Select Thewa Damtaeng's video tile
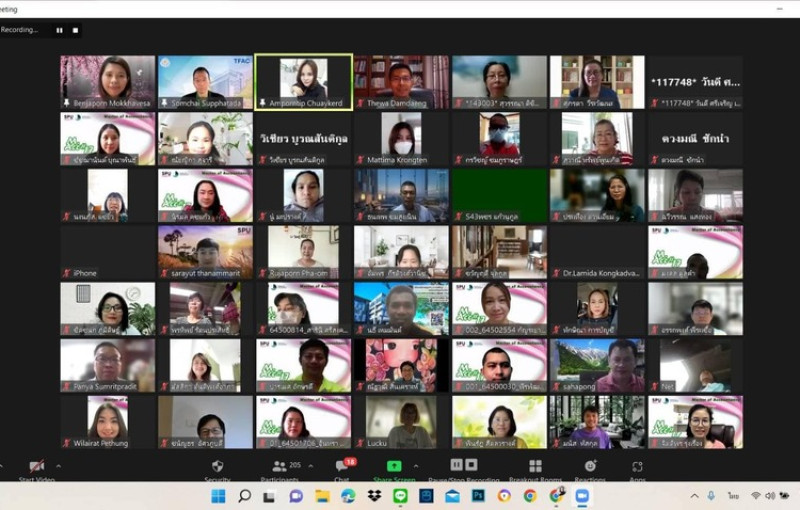Screen dimensions: 800x510 pyautogui.click(x=401, y=81)
